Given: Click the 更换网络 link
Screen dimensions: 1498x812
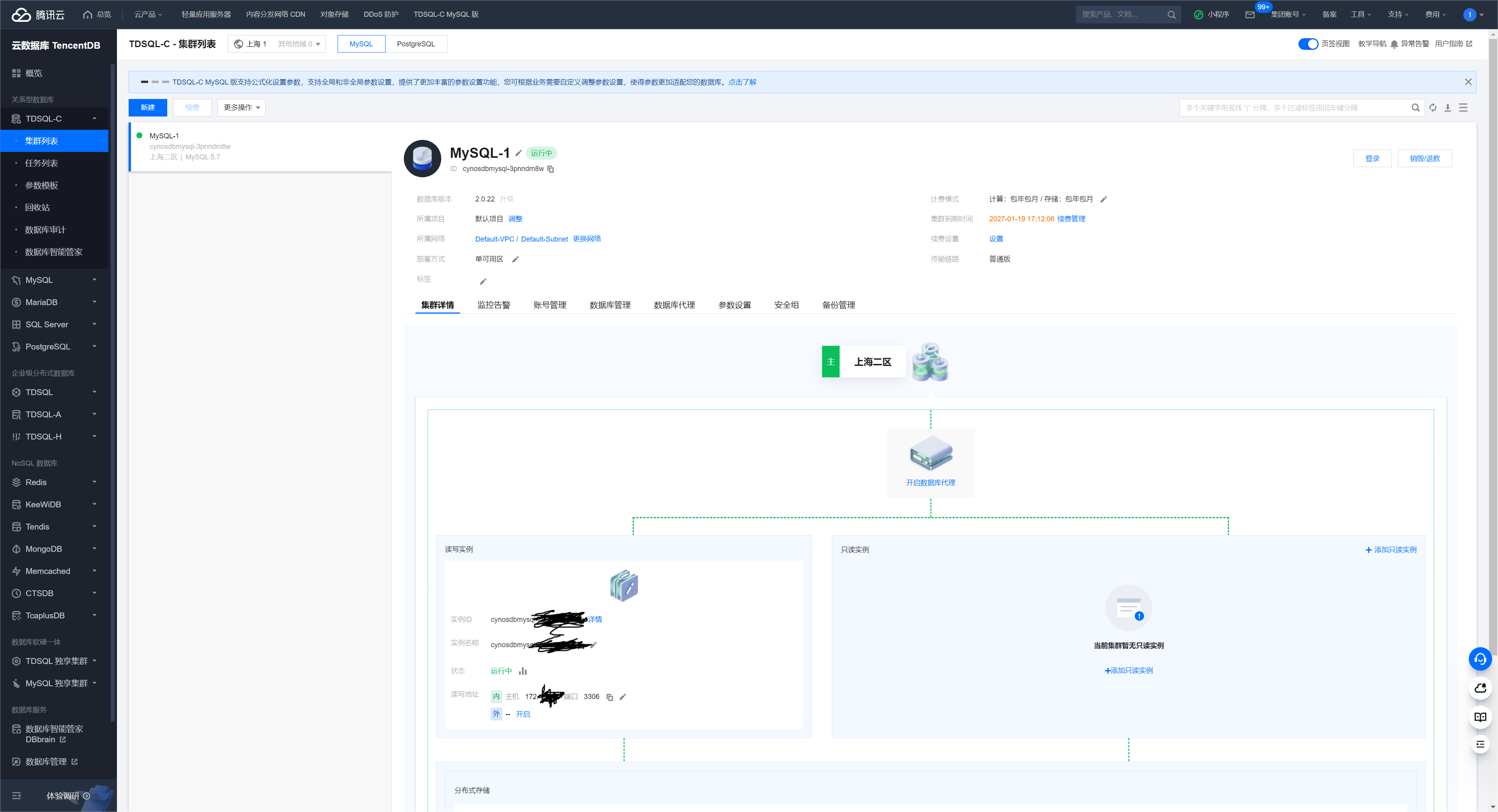Looking at the screenshot, I should click(x=587, y=239).
